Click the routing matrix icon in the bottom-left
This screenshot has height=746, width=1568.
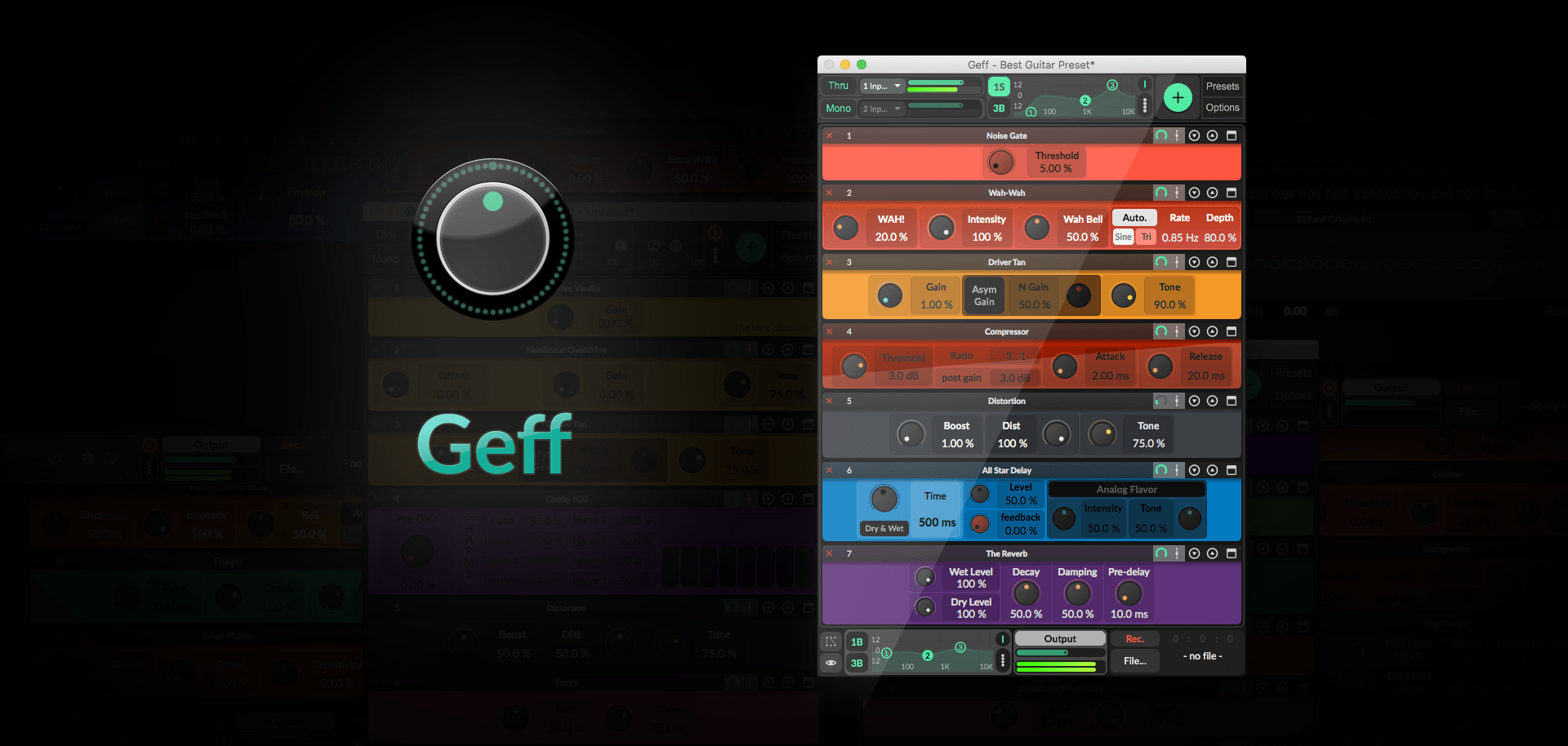(x=831, y=642)
